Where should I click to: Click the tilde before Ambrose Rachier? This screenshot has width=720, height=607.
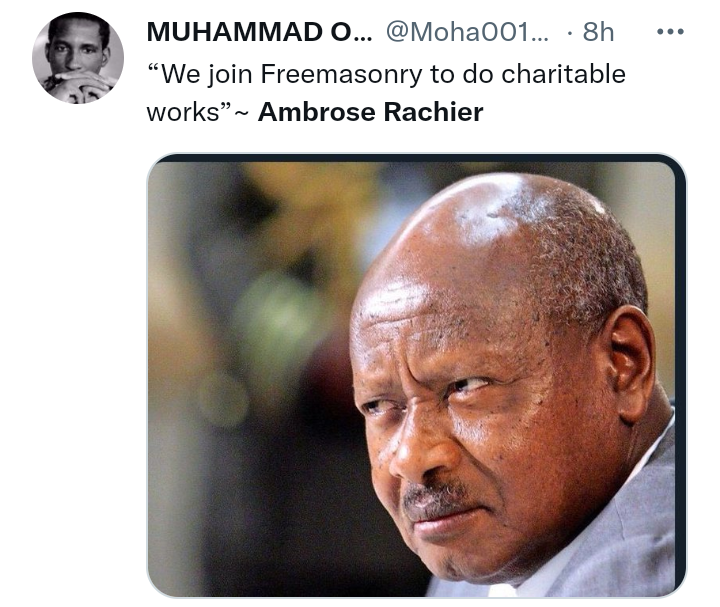click(x=242, y=113)
